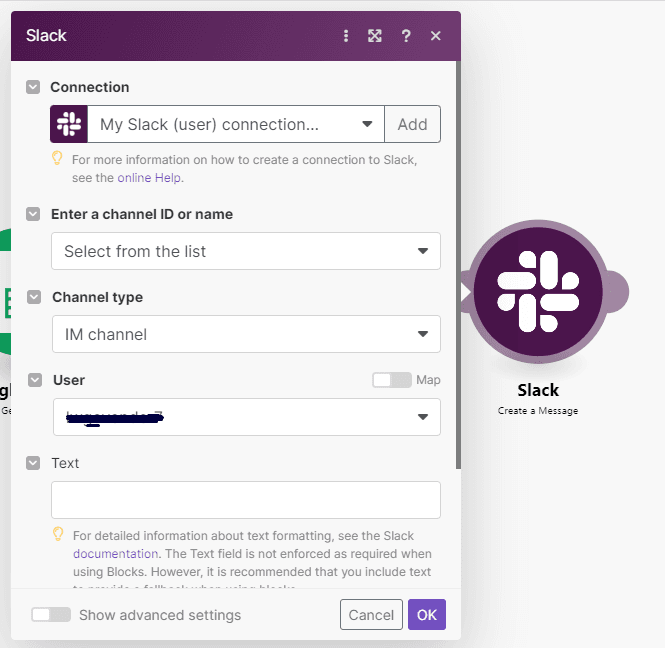Click the Slack logo in the Connection field

[69, 124]
